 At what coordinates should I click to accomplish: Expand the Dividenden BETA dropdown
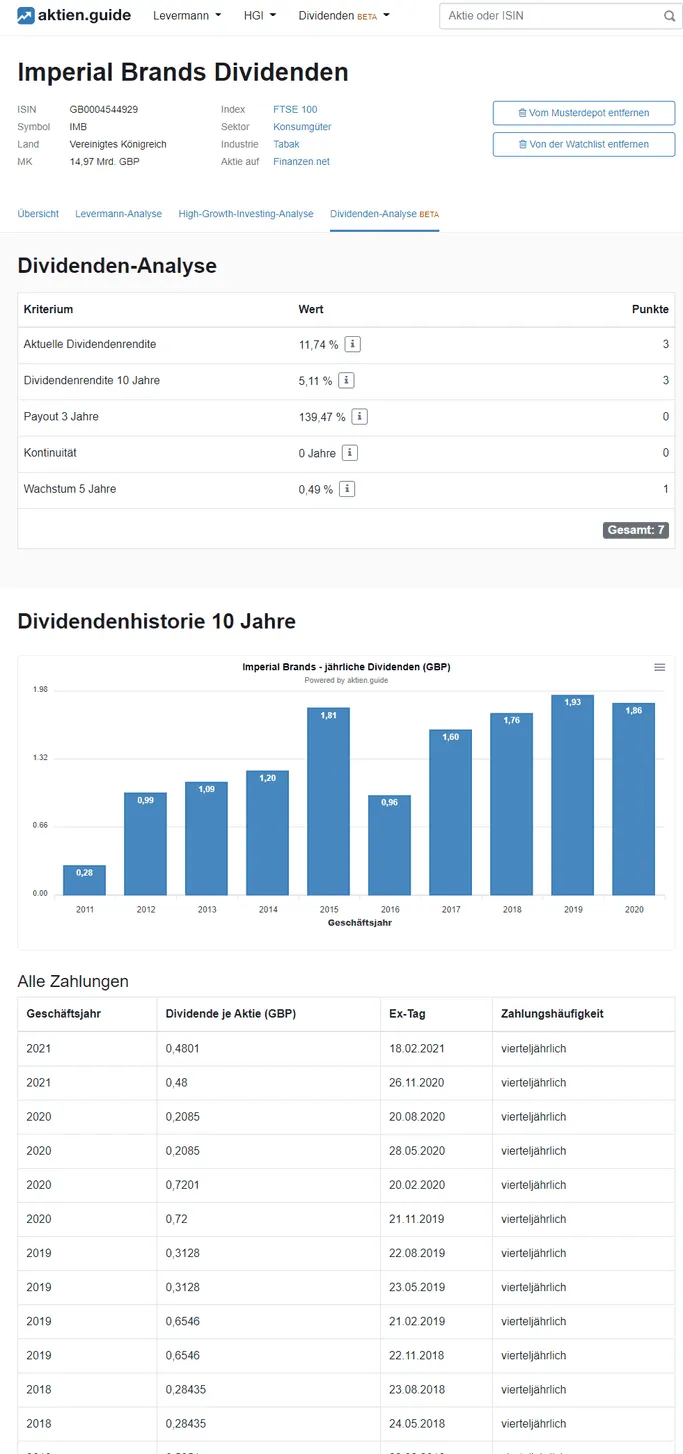tap(344, 16)
